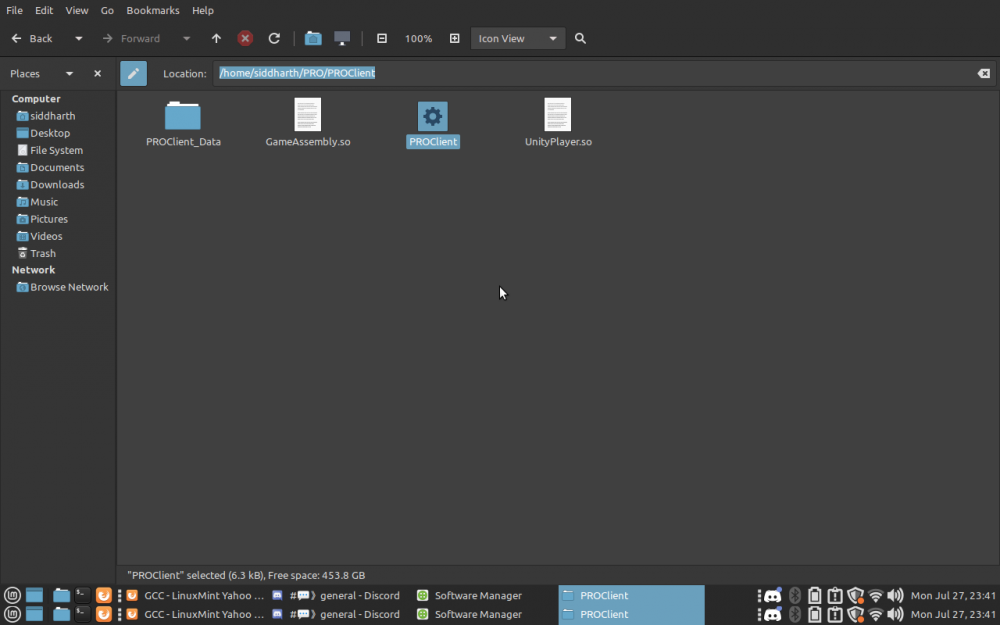1000x625 pixels.
Task: Select the PROClient_Data folder
Action: click(x=183, y=124)
